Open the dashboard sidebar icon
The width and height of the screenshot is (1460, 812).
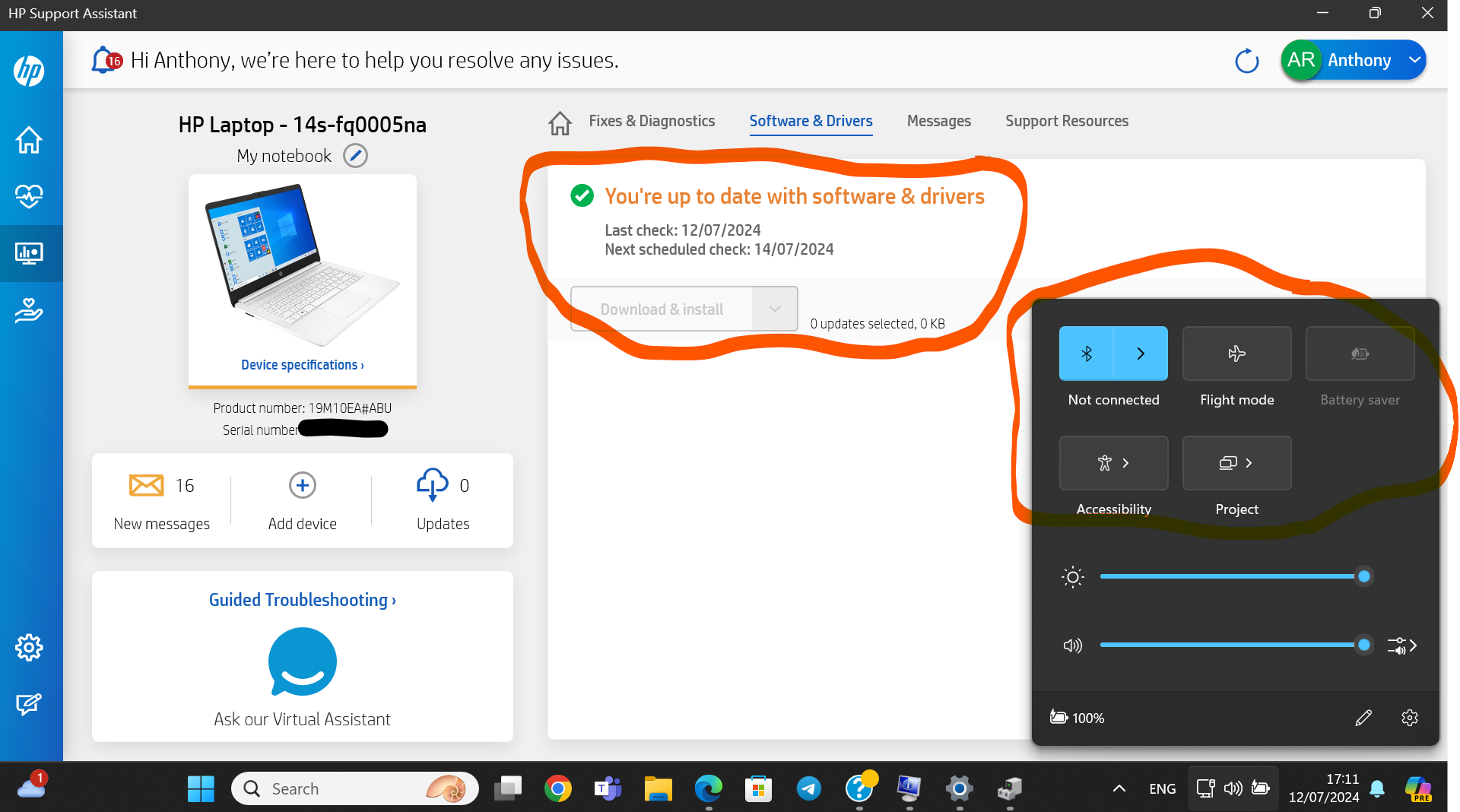click(29, 253)
